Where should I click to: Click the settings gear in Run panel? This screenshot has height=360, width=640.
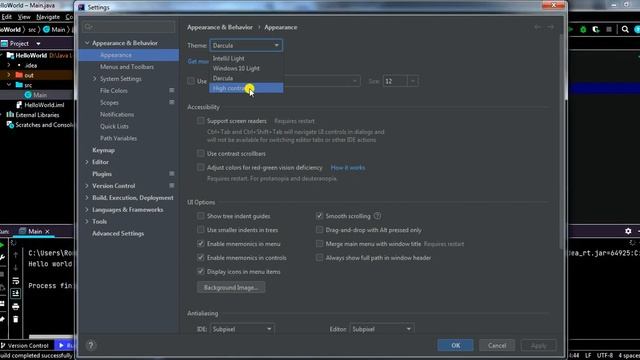tap(628, 231)
